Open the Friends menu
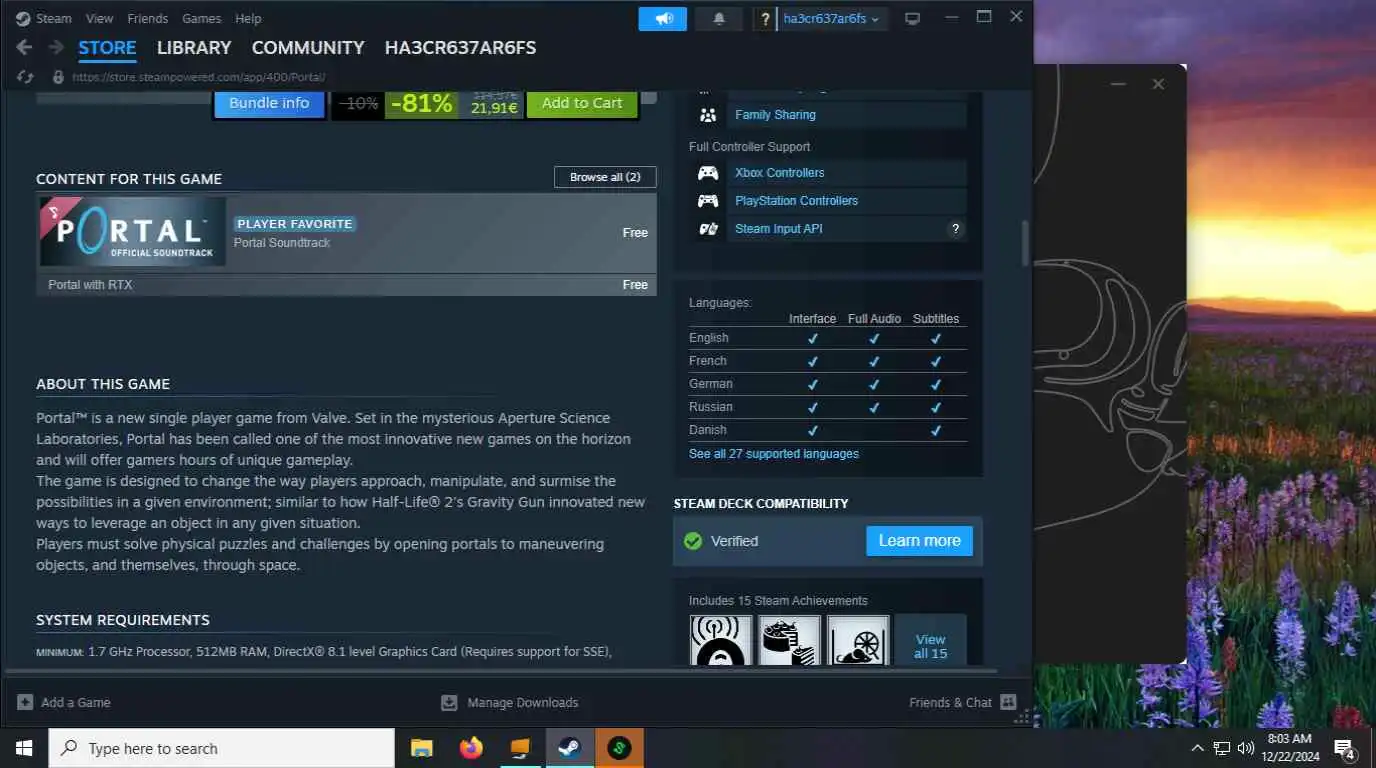Screen dimensions: 1376x768 148,18
